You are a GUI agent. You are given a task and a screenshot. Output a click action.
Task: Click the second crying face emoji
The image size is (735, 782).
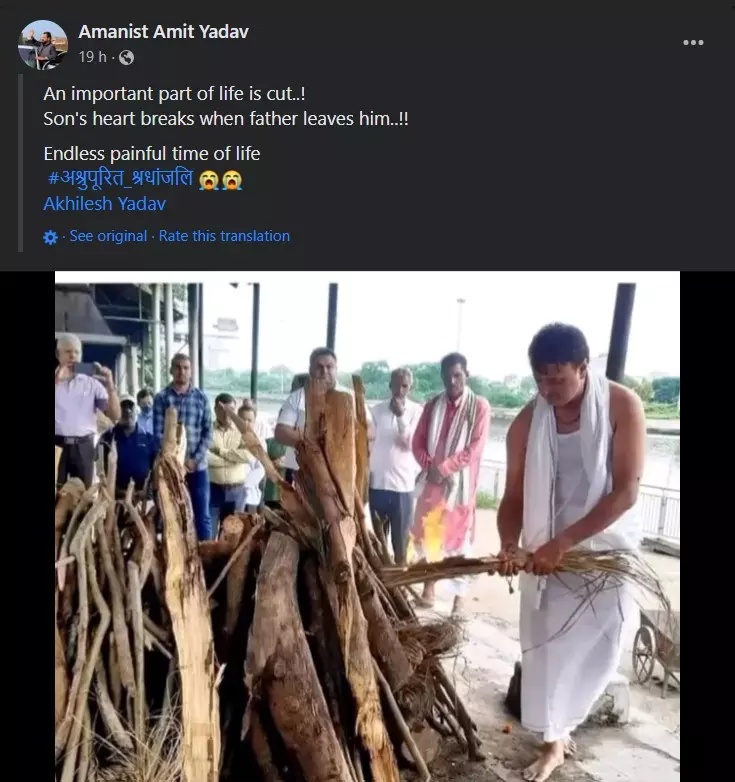pyautogui.click(x=232, y=180)
